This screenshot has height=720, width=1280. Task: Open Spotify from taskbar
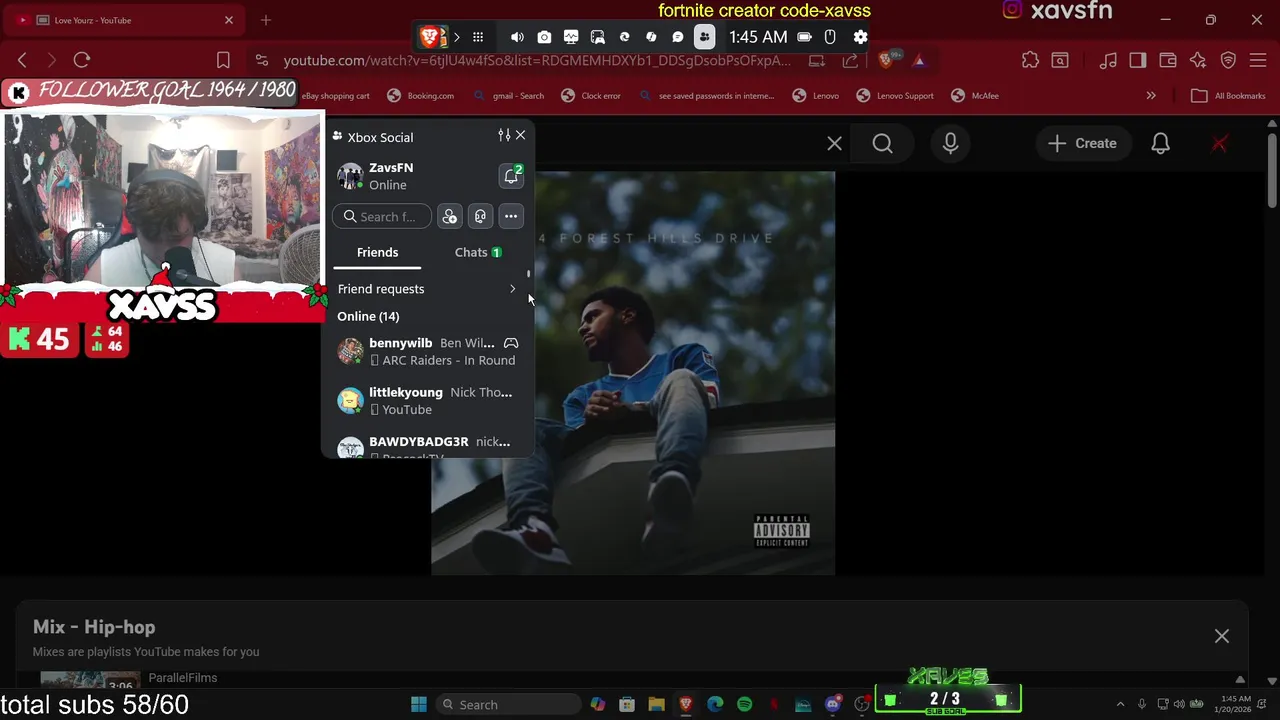pos(745,704)
